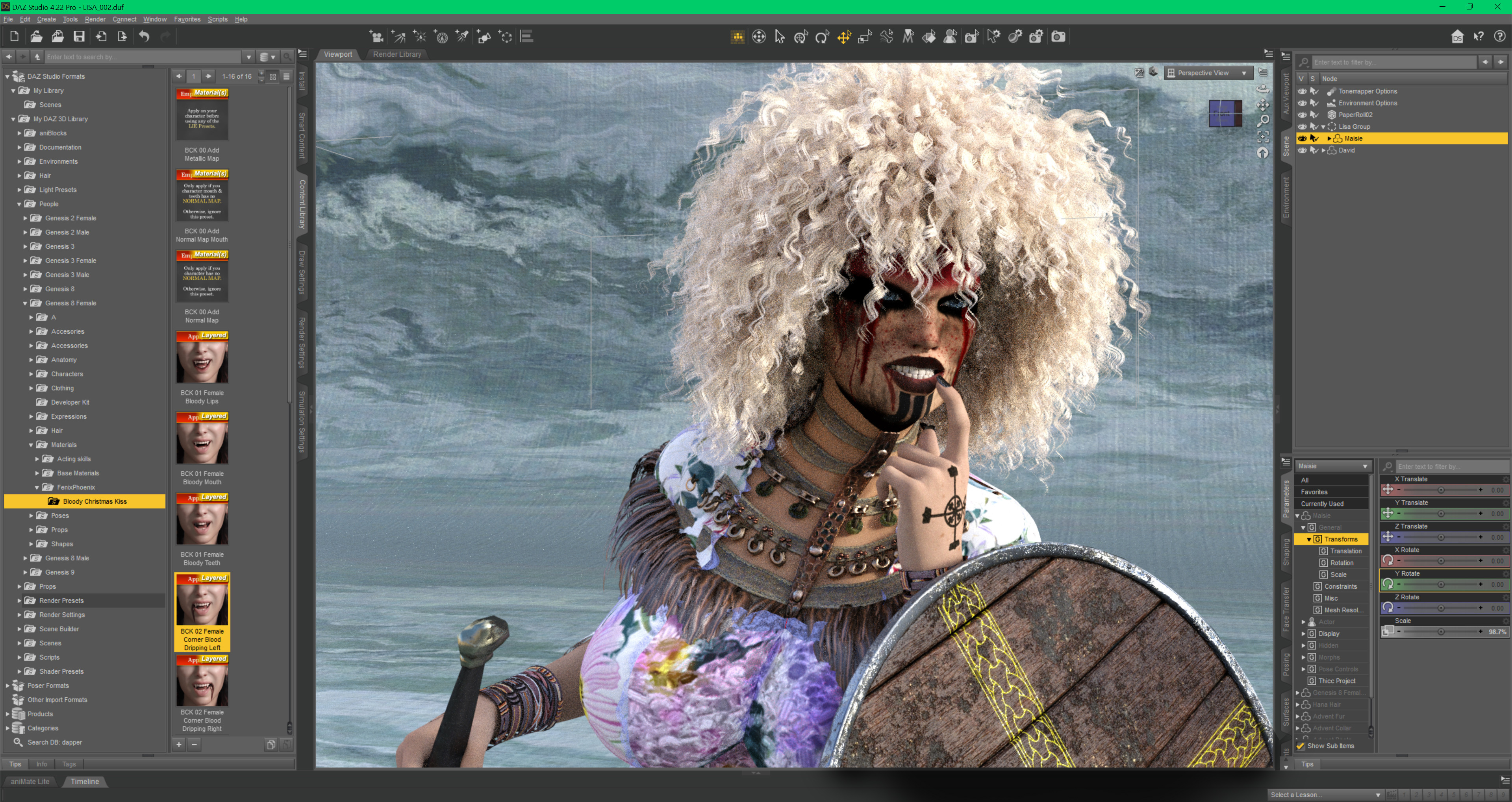
Task: Open the Perspective View dropdown
Action: pyautogui.click(x=1208, y=73)
